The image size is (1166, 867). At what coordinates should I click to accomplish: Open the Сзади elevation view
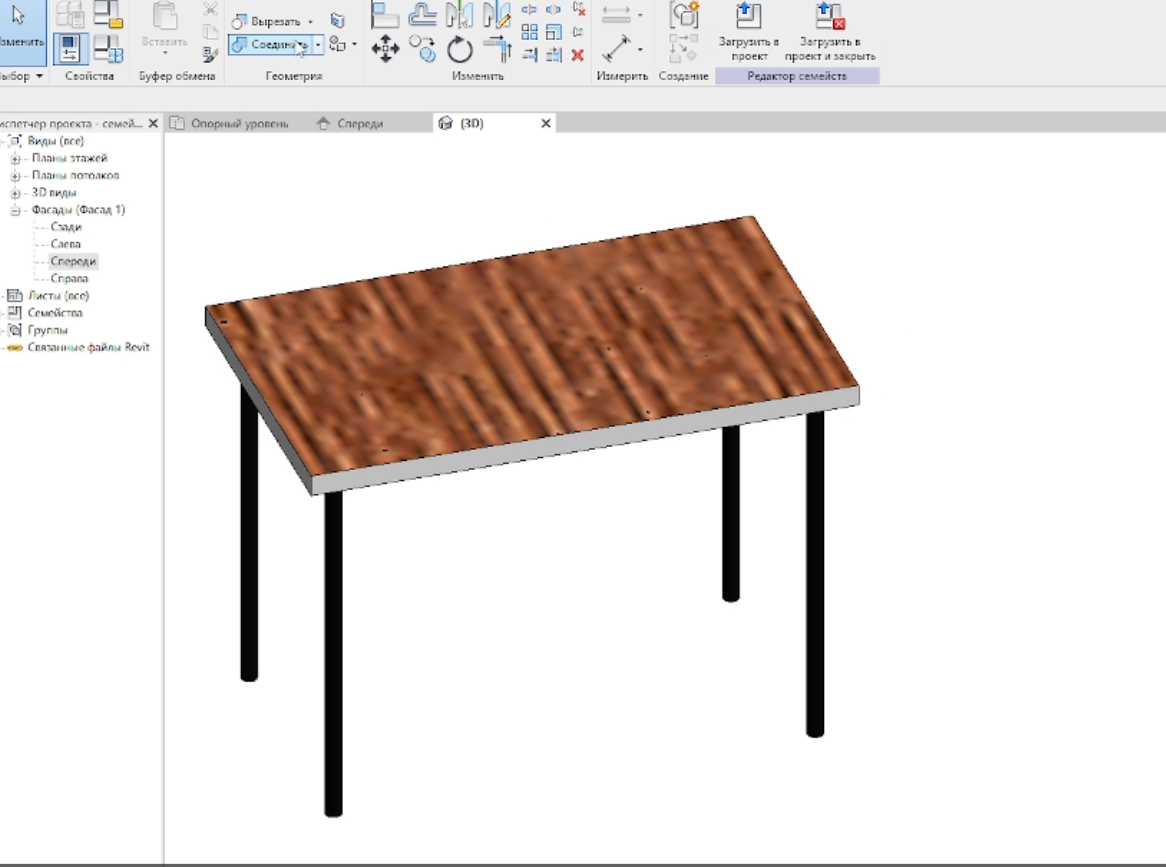pos(66,227)
